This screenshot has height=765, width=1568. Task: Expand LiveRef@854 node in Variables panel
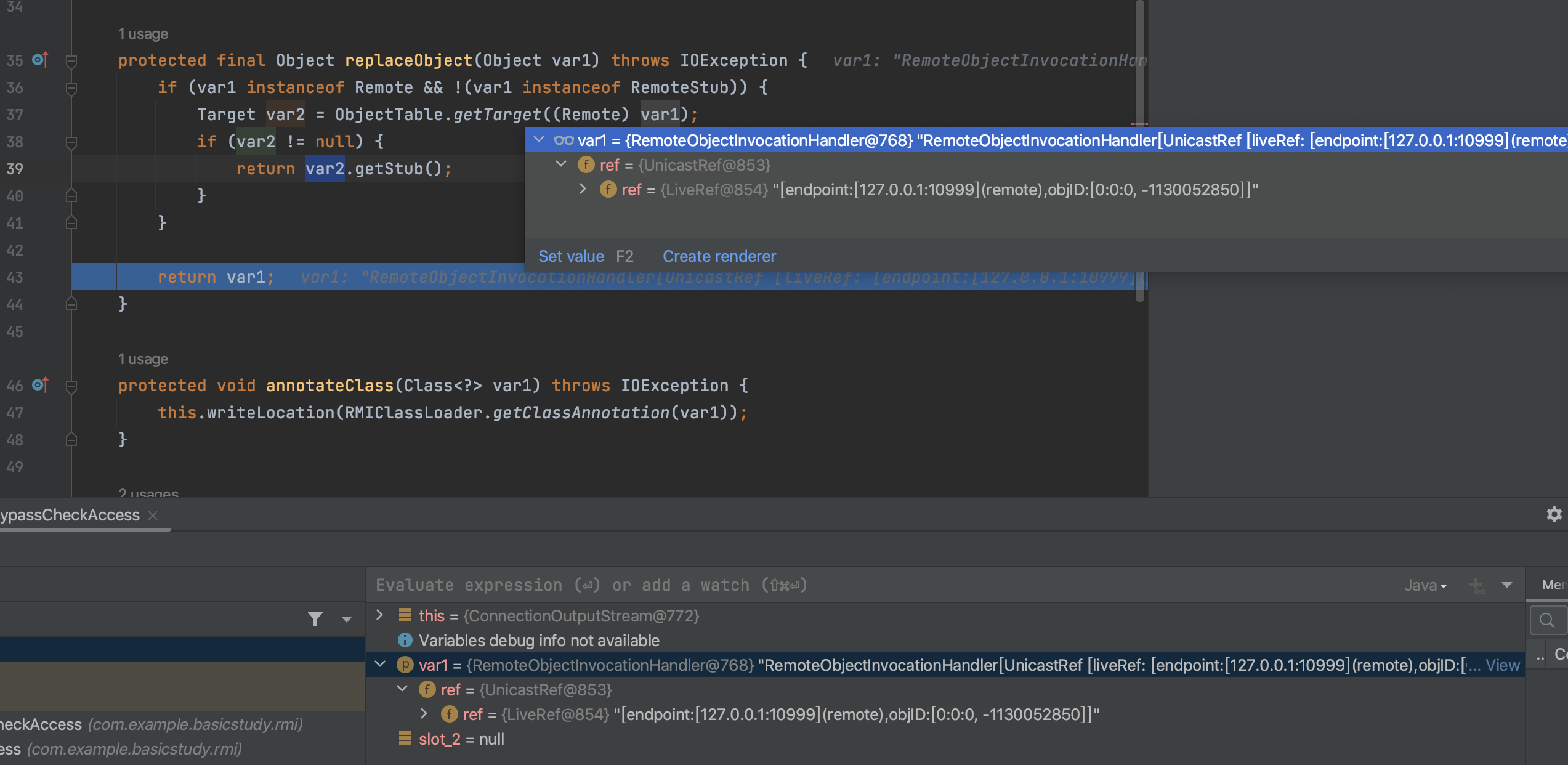(424, 714)
